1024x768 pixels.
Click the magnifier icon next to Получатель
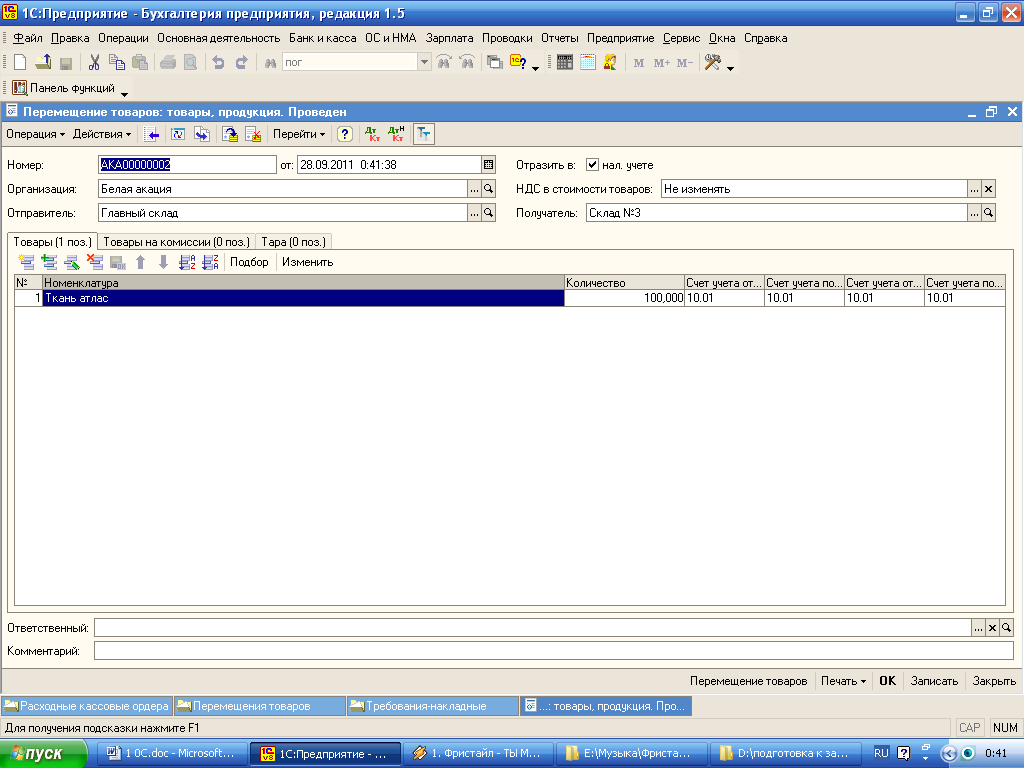pyautogui.click(x=989, y=213)
